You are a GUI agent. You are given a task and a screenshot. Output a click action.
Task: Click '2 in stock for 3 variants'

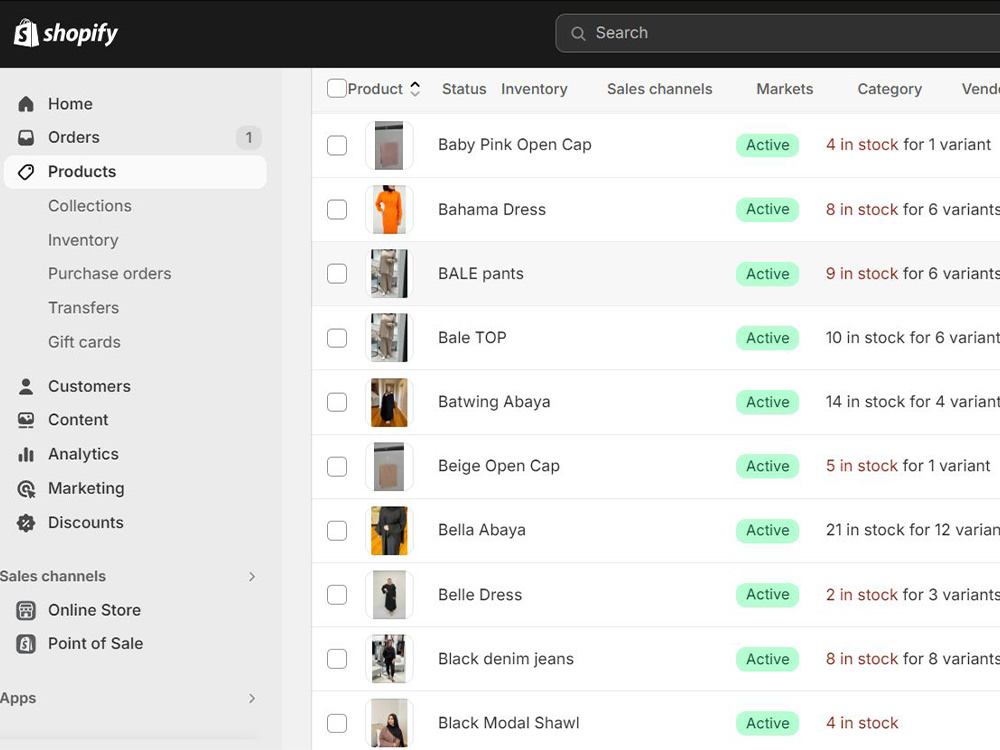[913, 595]
